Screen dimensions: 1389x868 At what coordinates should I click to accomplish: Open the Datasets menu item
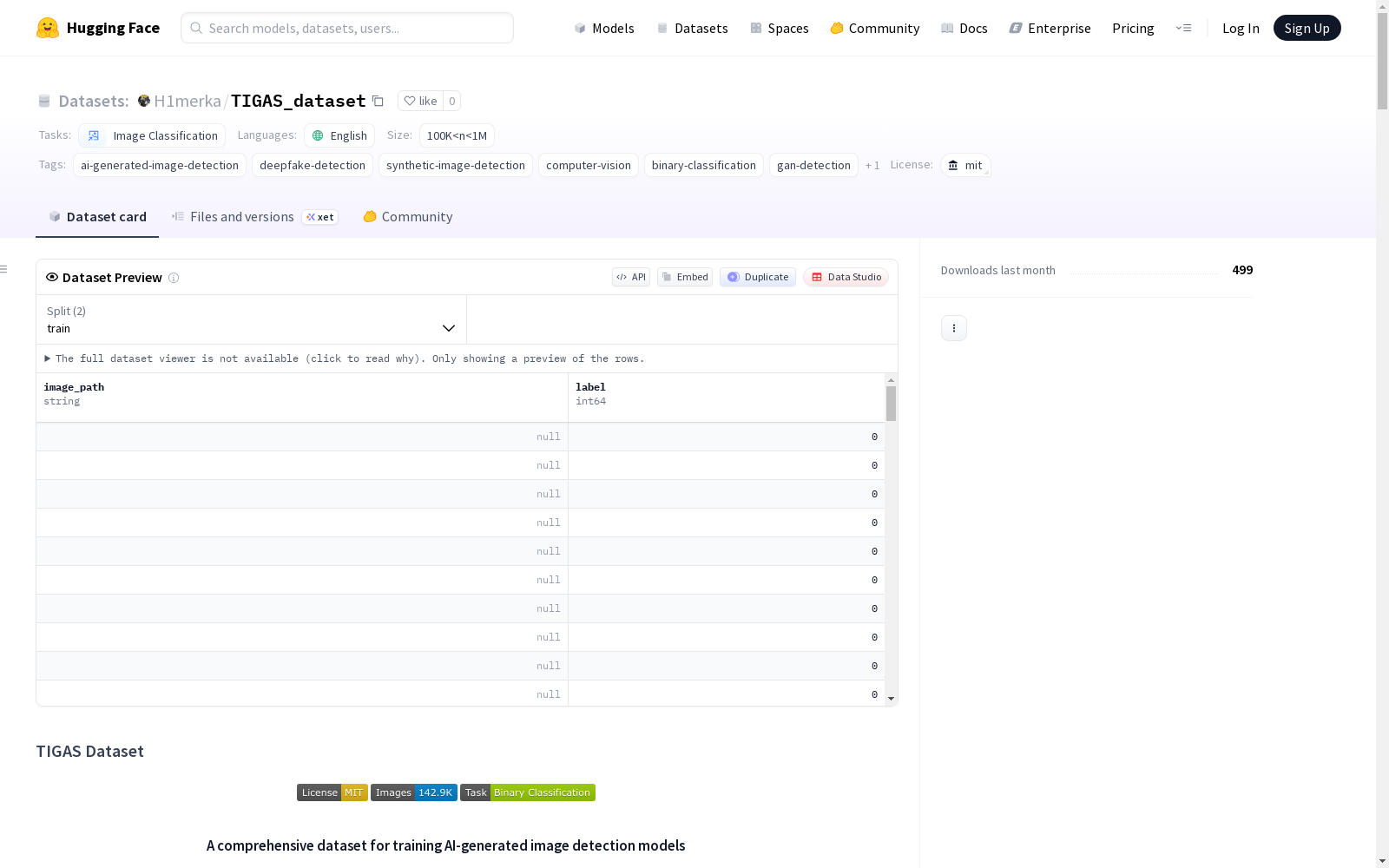pyautogui.click(x=692, y=28)
